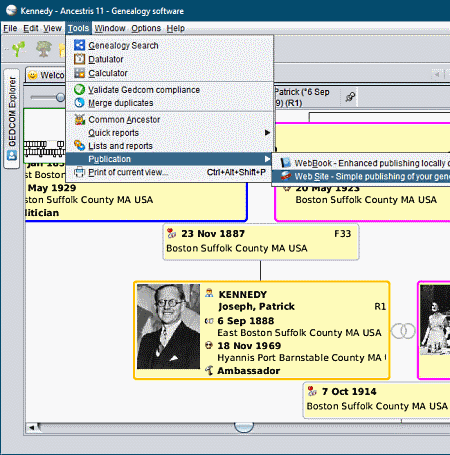Select Merge duplicates

(x=170, y=103)
